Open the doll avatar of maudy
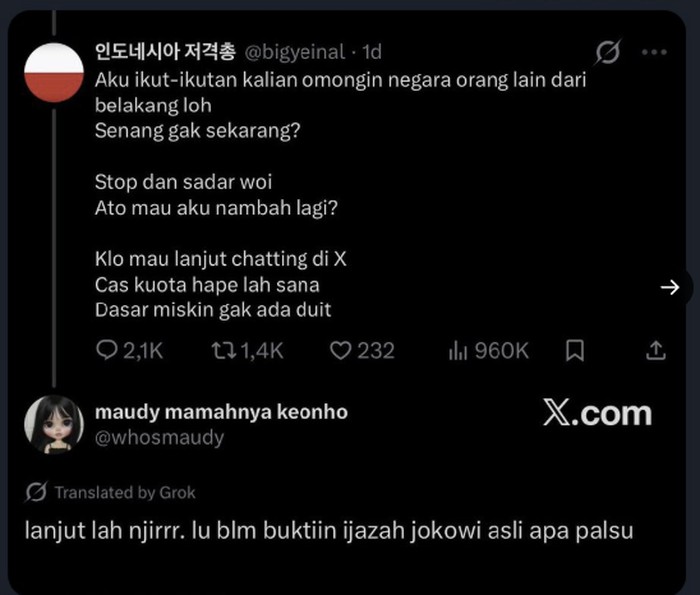 click(54, 424)
